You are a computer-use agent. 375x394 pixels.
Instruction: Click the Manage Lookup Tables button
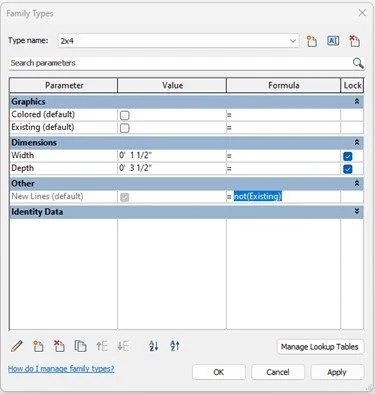(320, 347)
